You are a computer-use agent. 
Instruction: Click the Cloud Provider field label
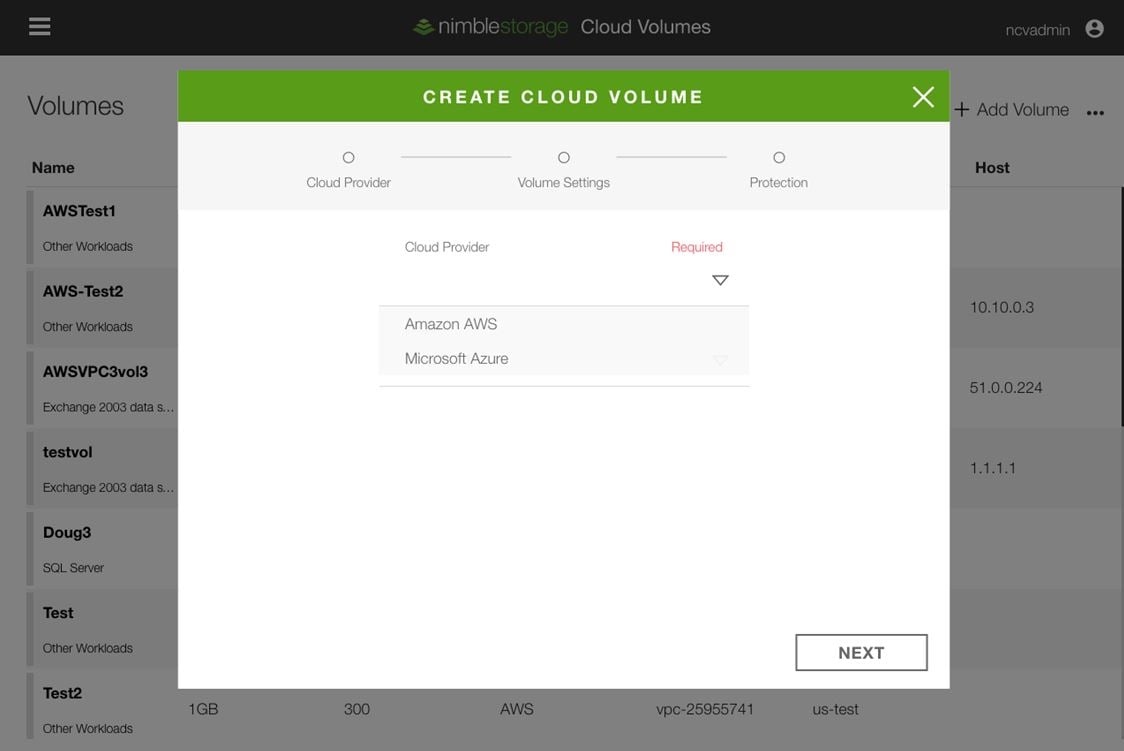(x=447, y=247)
